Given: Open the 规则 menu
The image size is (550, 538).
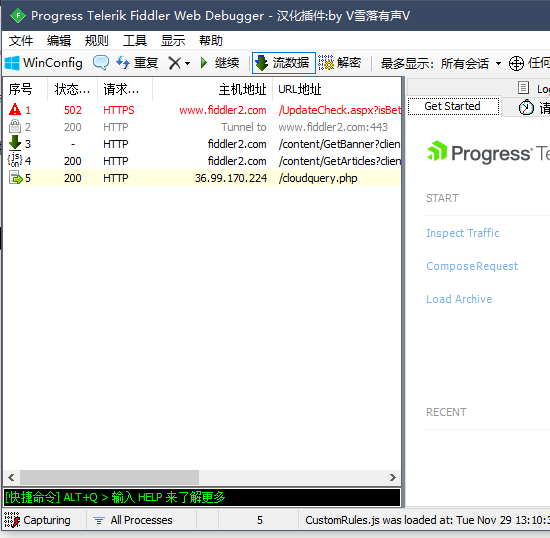Looking at the screenshot, I should coord(97,41).
